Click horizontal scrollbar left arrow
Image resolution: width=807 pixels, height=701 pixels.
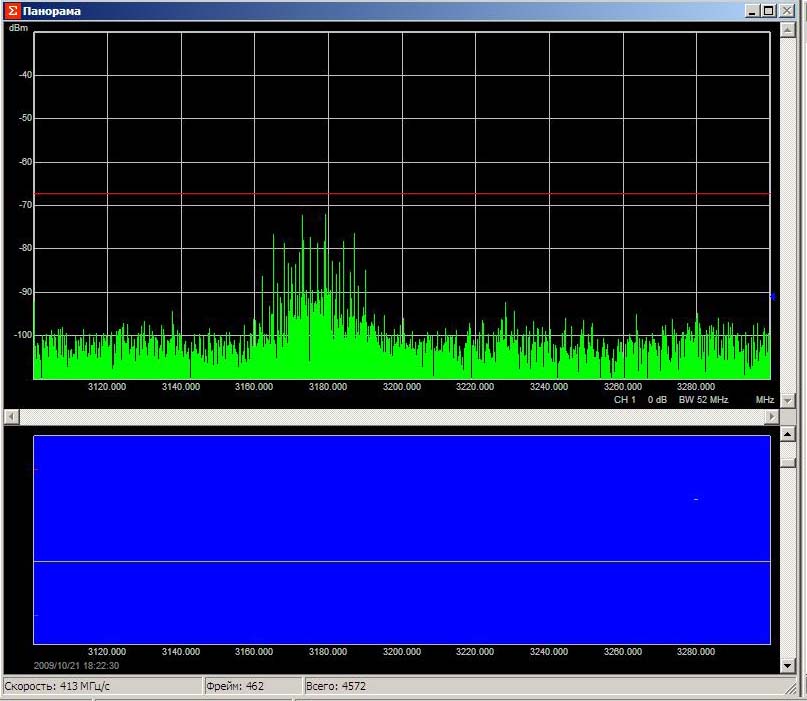(x=10, y=415)
